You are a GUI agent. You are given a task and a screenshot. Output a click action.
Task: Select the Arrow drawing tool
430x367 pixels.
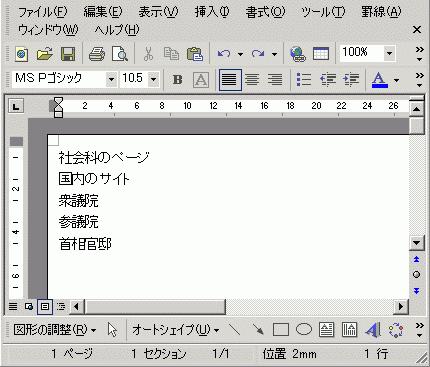258,330
